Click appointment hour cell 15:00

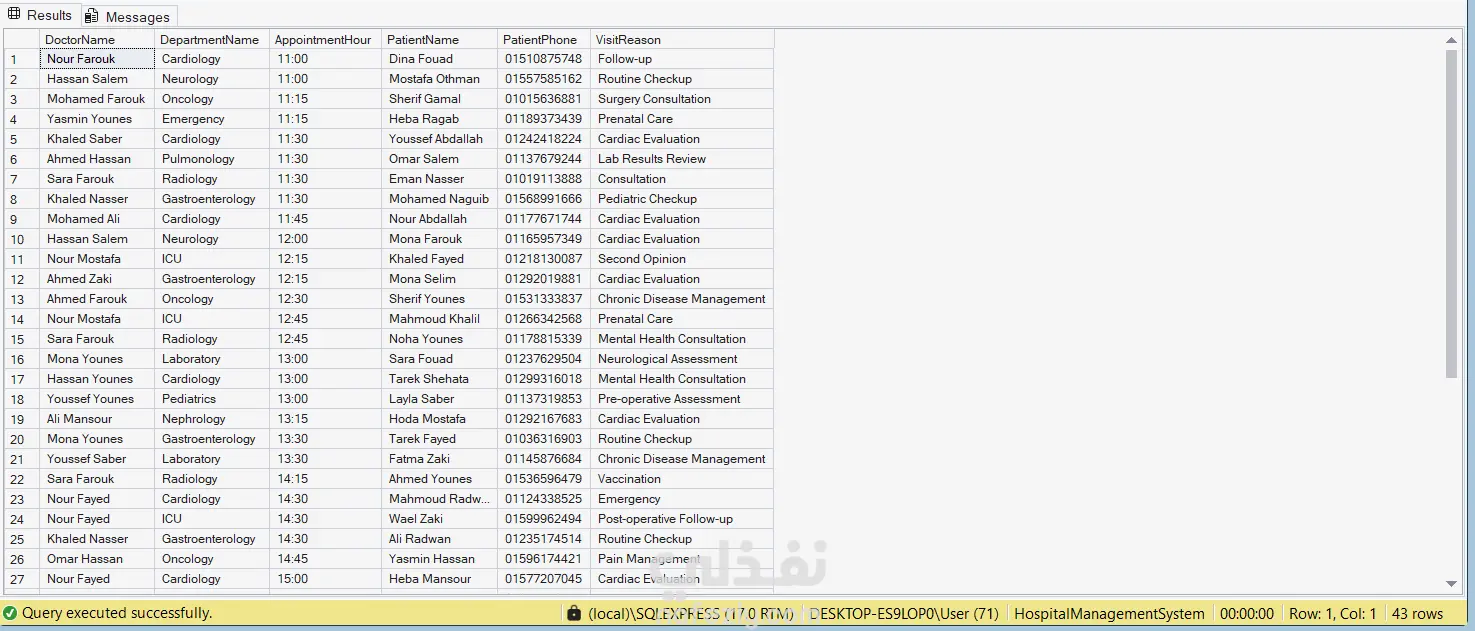[x=325, y=579]
